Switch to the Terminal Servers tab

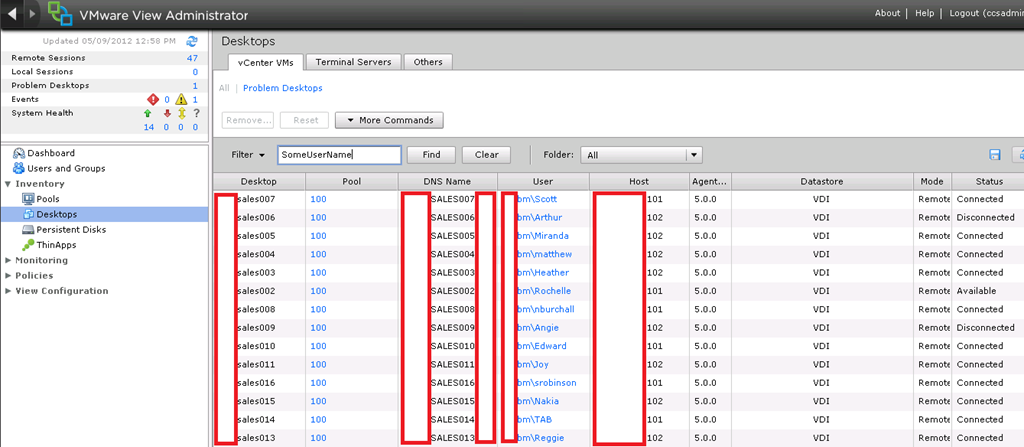[353, 62]
